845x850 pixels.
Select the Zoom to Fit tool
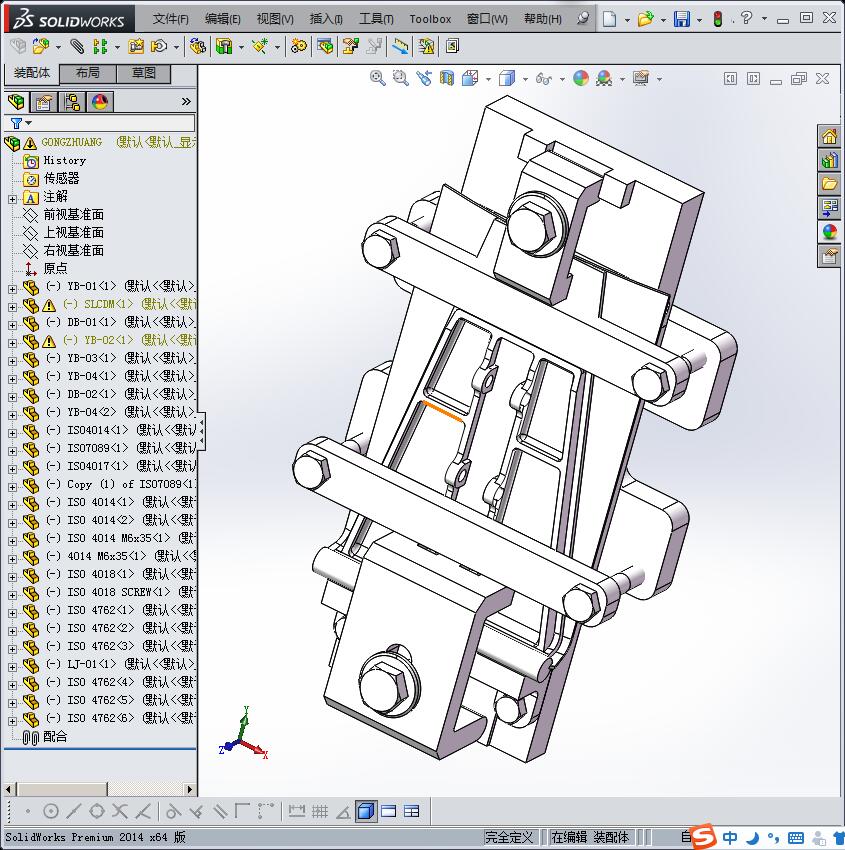(378, 78)
